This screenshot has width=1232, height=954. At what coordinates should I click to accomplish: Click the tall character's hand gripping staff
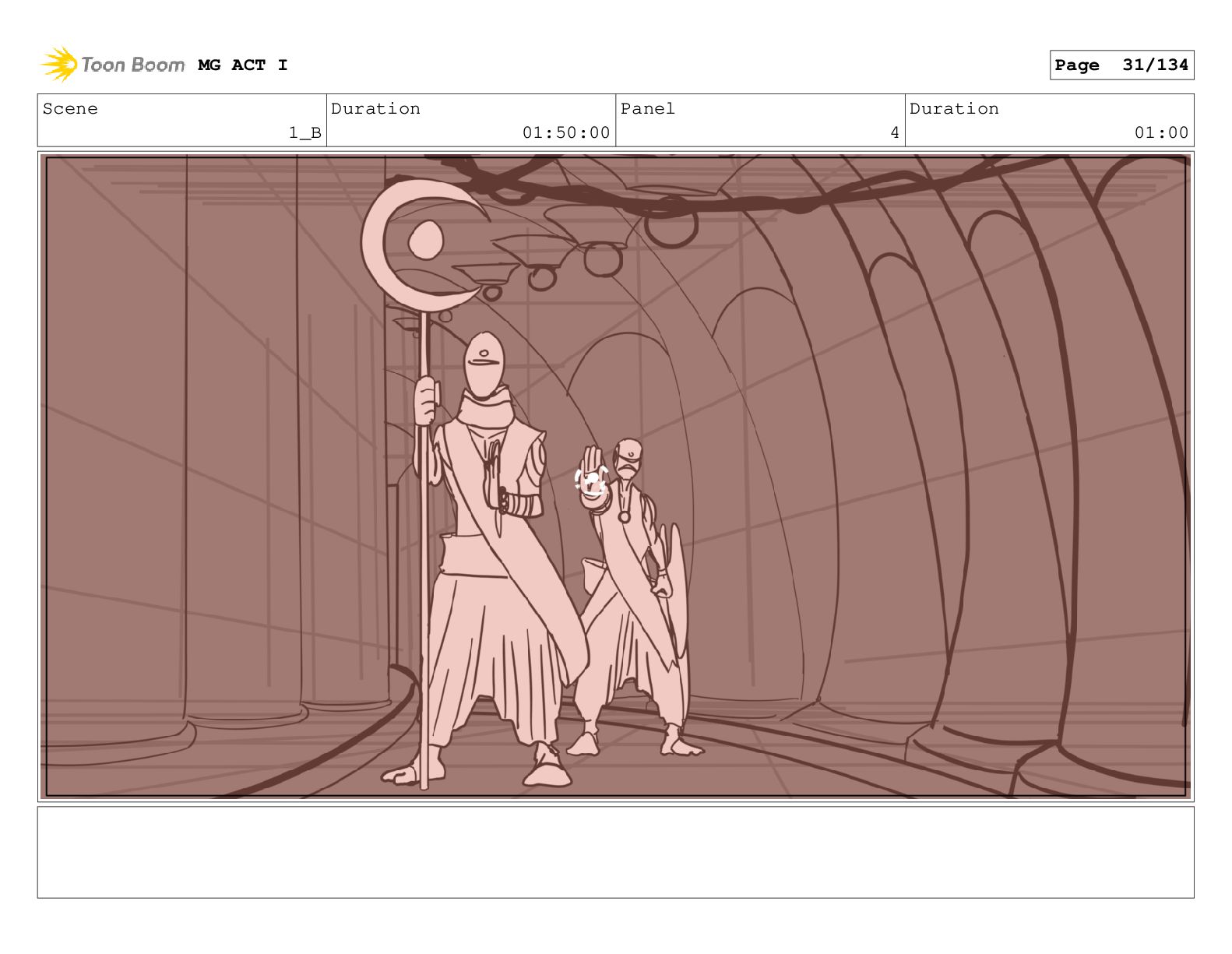426,401
